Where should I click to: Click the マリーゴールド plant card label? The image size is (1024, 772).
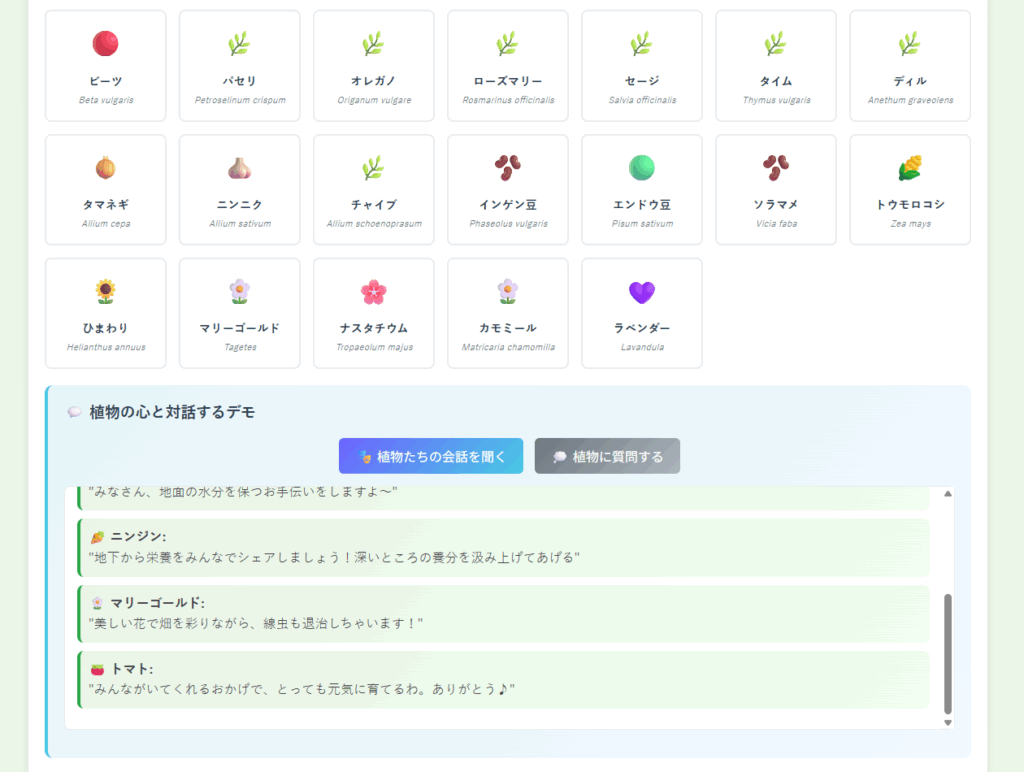point(239,328)
